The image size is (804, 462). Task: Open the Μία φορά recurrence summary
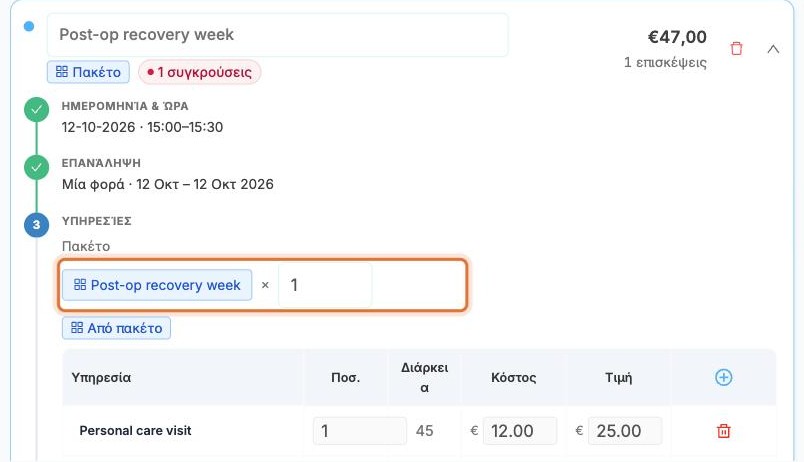point(168,184)
